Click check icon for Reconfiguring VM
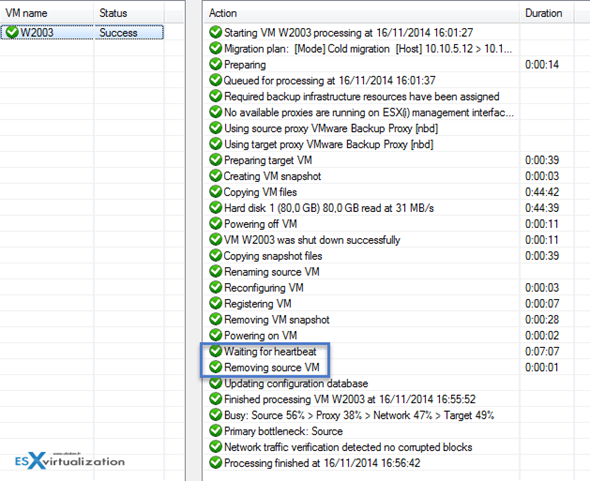590x481 pixels. tap(216, 287)
